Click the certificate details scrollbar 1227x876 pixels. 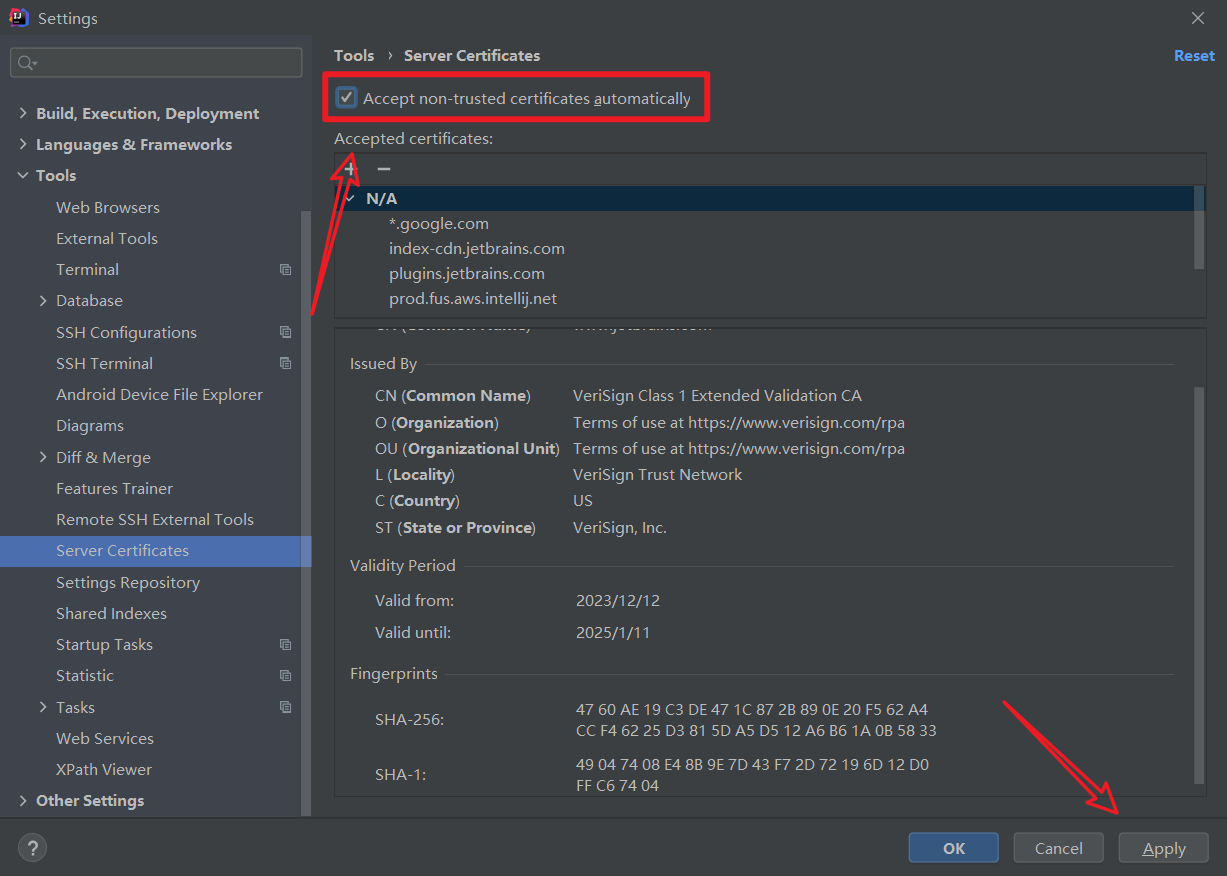pyautogui.click(x=1200, y=585)
